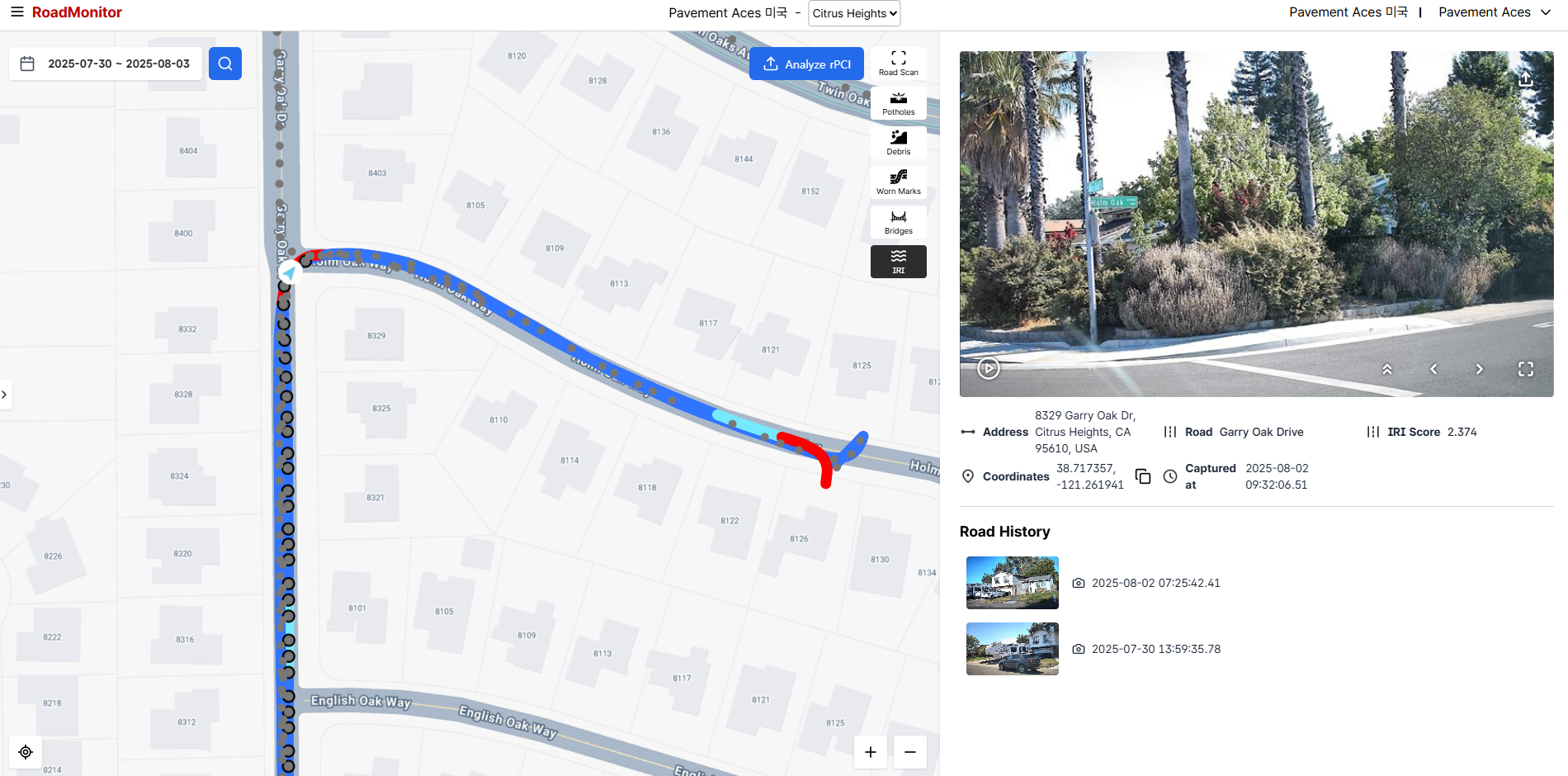
Task: Play the road image sequence
Action: tap(989, 368)
